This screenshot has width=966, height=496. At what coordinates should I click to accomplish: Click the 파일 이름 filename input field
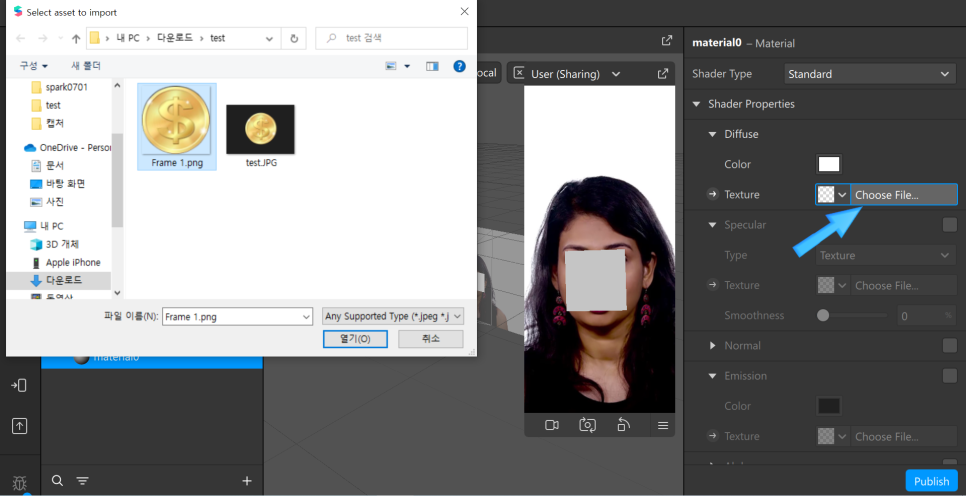(238, 317)
